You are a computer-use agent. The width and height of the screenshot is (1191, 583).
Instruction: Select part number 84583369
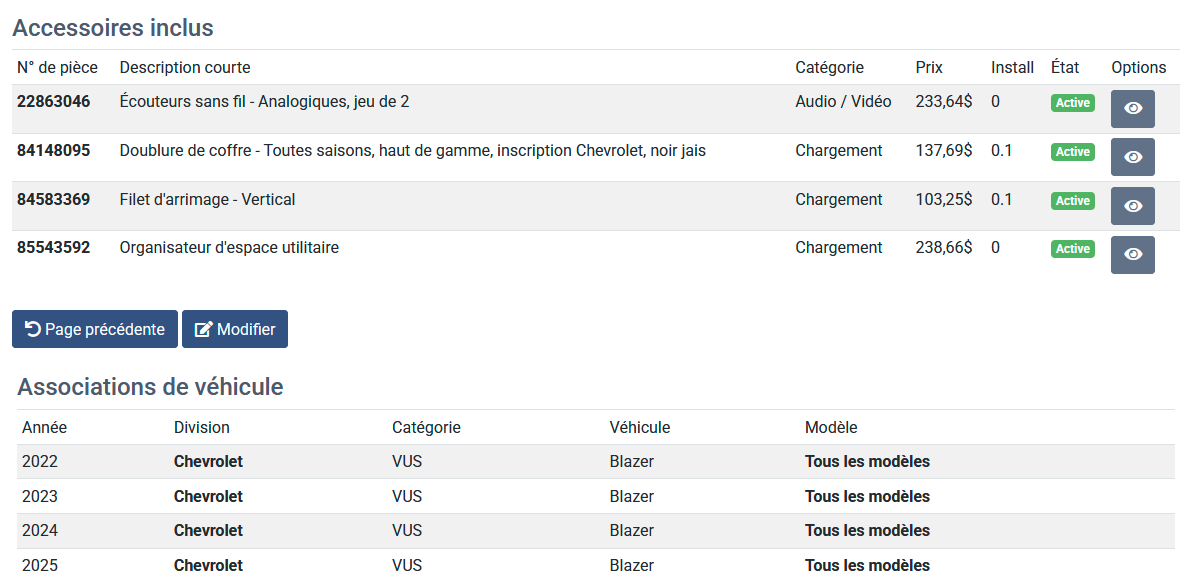click(x=53, y=200)
